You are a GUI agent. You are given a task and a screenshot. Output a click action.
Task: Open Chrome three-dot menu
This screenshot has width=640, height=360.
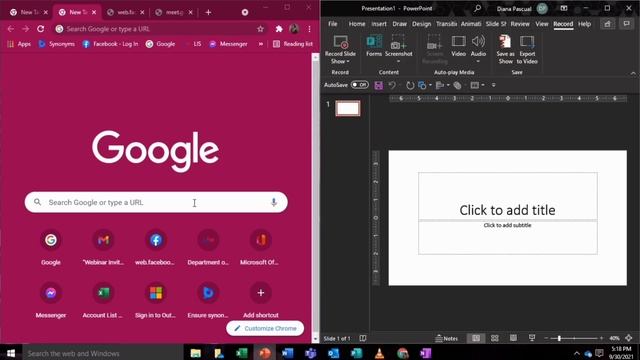(x=309, y=29)
